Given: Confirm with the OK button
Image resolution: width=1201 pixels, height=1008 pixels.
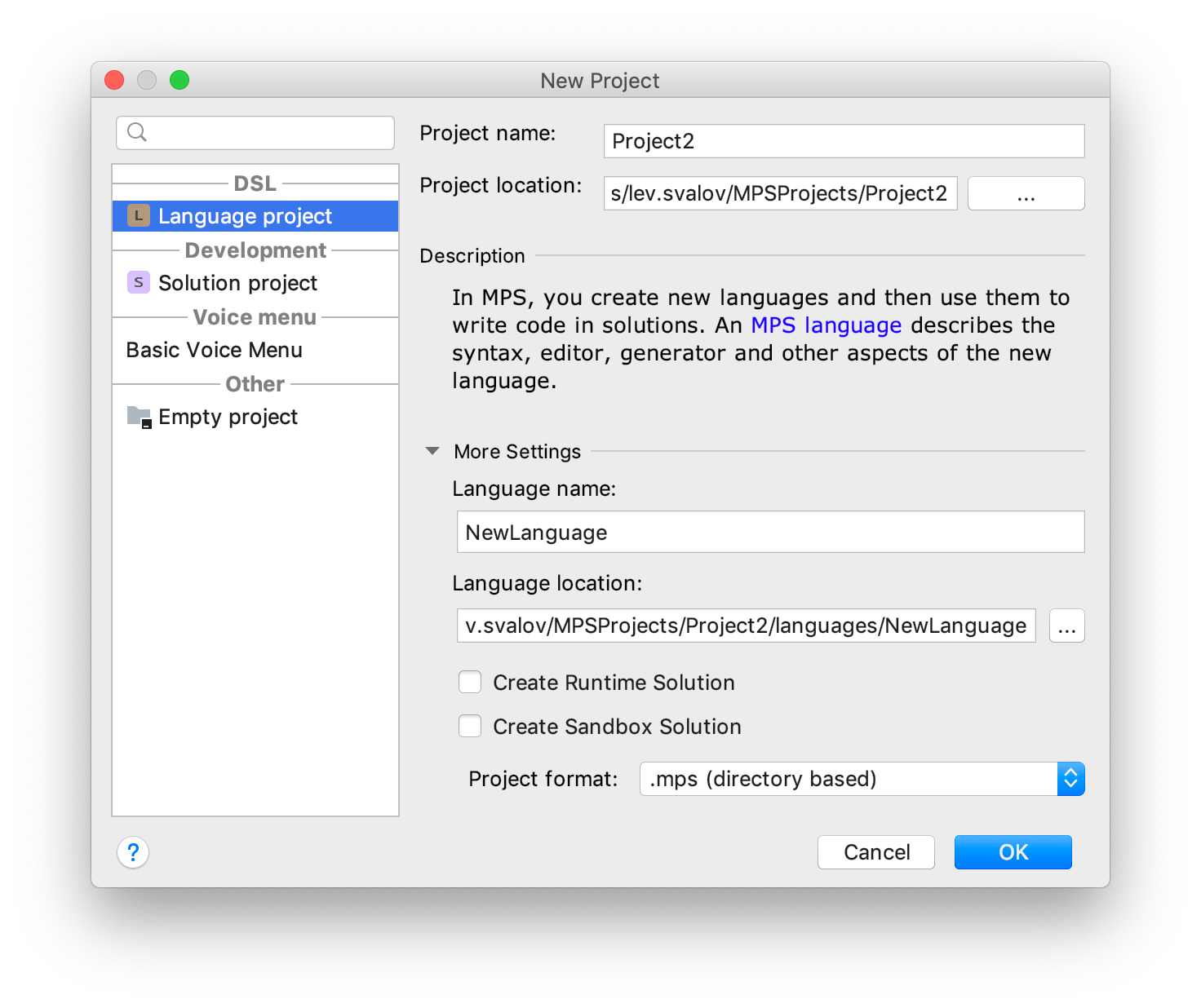Looking at the screenshot, I should click(1013, 852).
